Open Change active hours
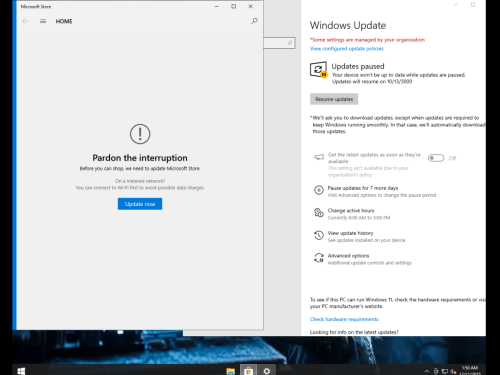Image resolution: width=500 pixels, height=375 pixels. (351, 211)
